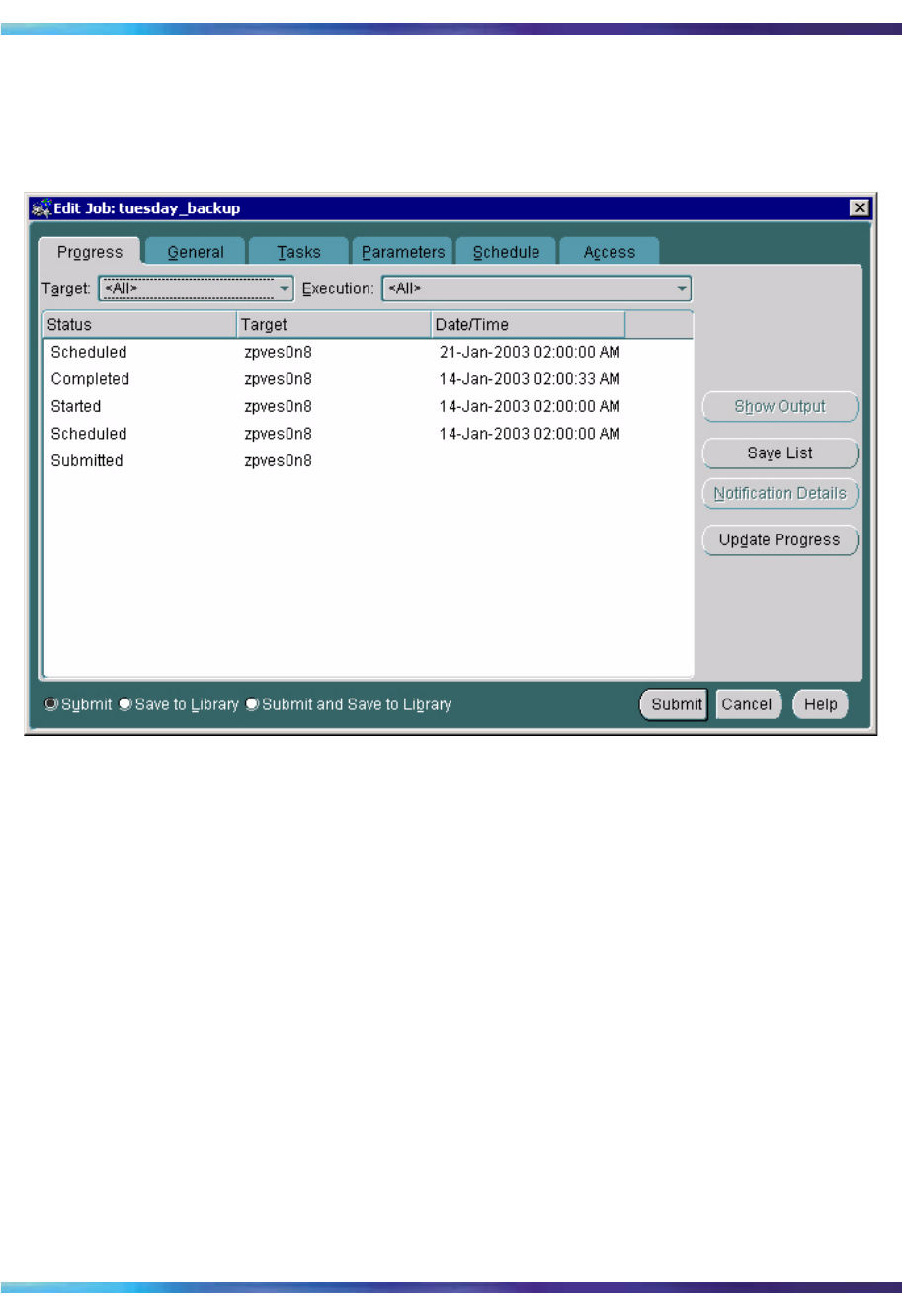
Task: Open Notification Details
Action: [779, 493]
